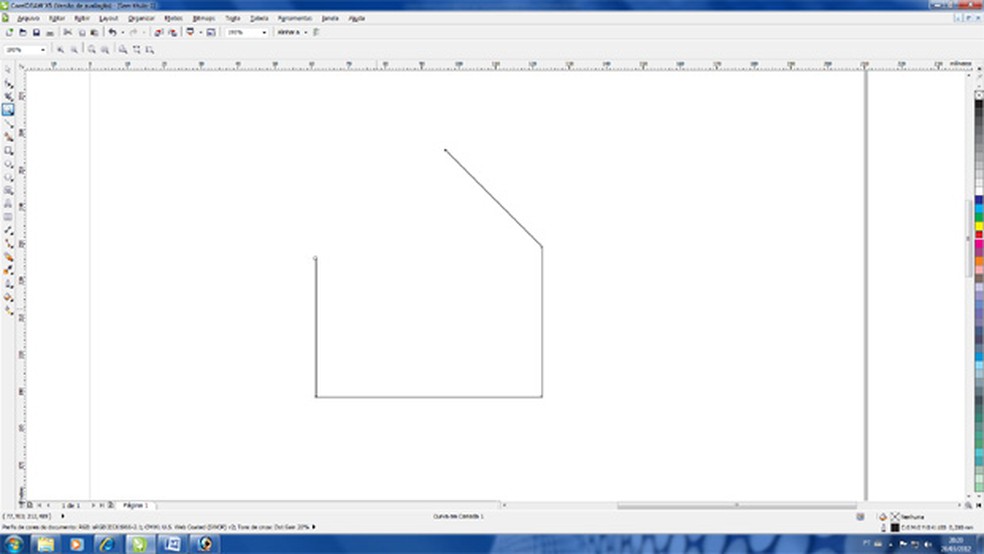Cut the selection with the scissors icon
Image resolution: width=984 pixels, height=554 pixels.
68,32
